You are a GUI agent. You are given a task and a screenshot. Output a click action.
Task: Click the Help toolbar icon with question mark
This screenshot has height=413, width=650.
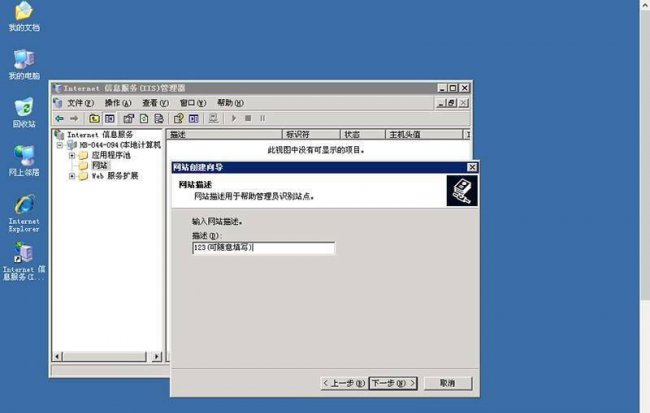point(178,119)
